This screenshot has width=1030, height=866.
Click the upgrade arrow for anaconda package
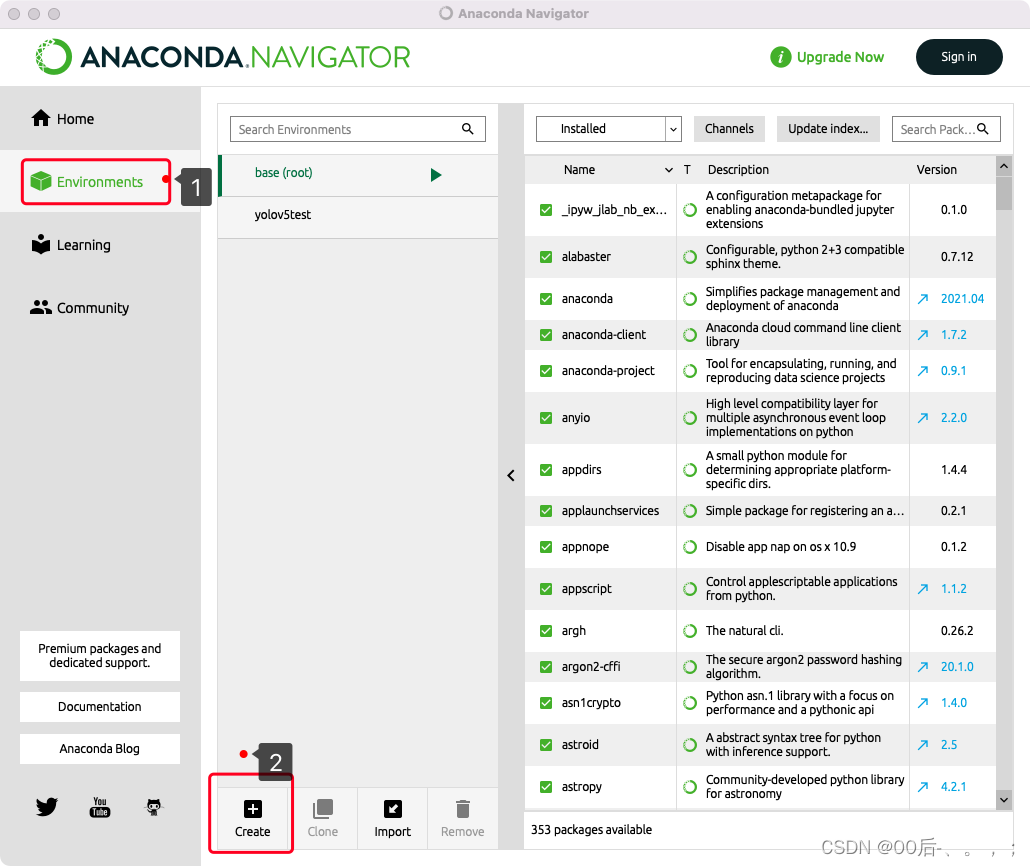(923, 299)
